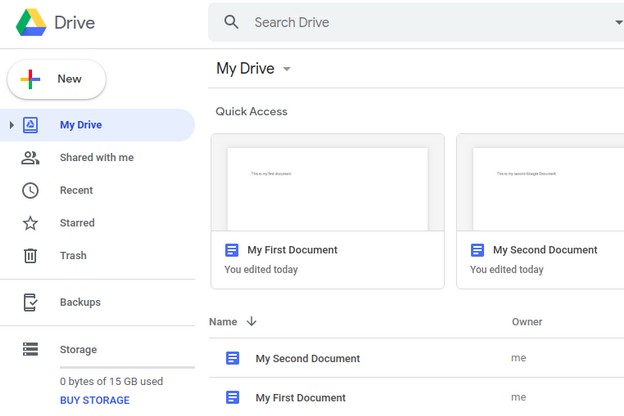Open the My Drive header dropdown
The width and height of the screenshot is (624, 416).
point(287,69)
